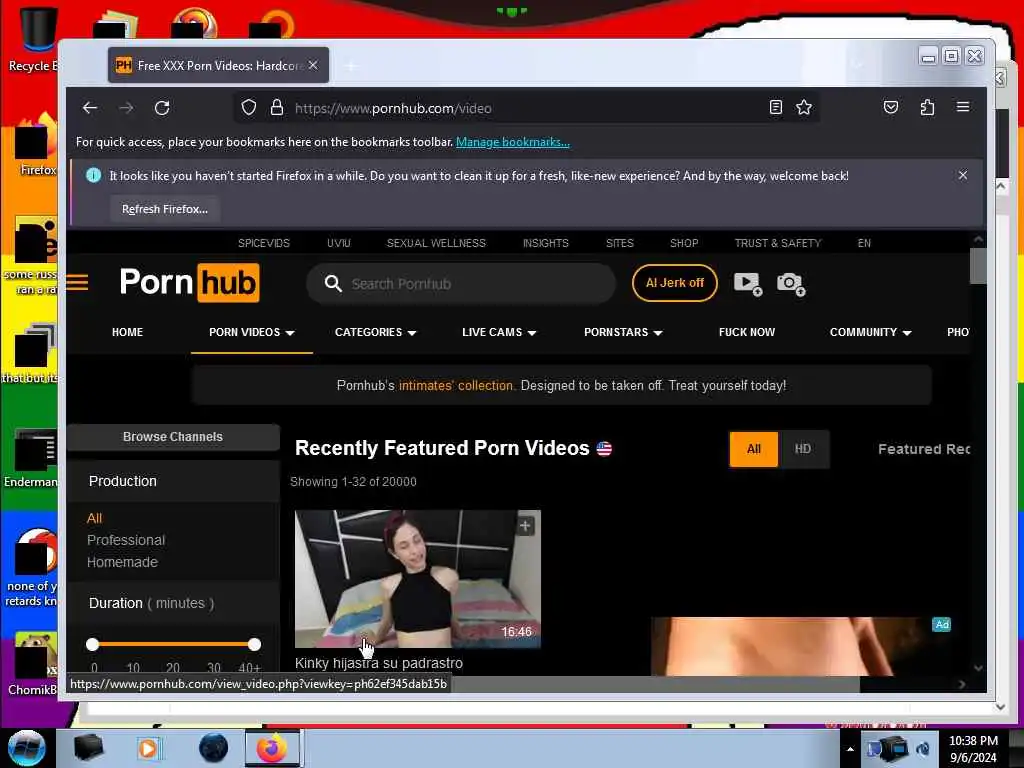
Task: Click the right handle of duration slider
Action: tap(254, 645)
